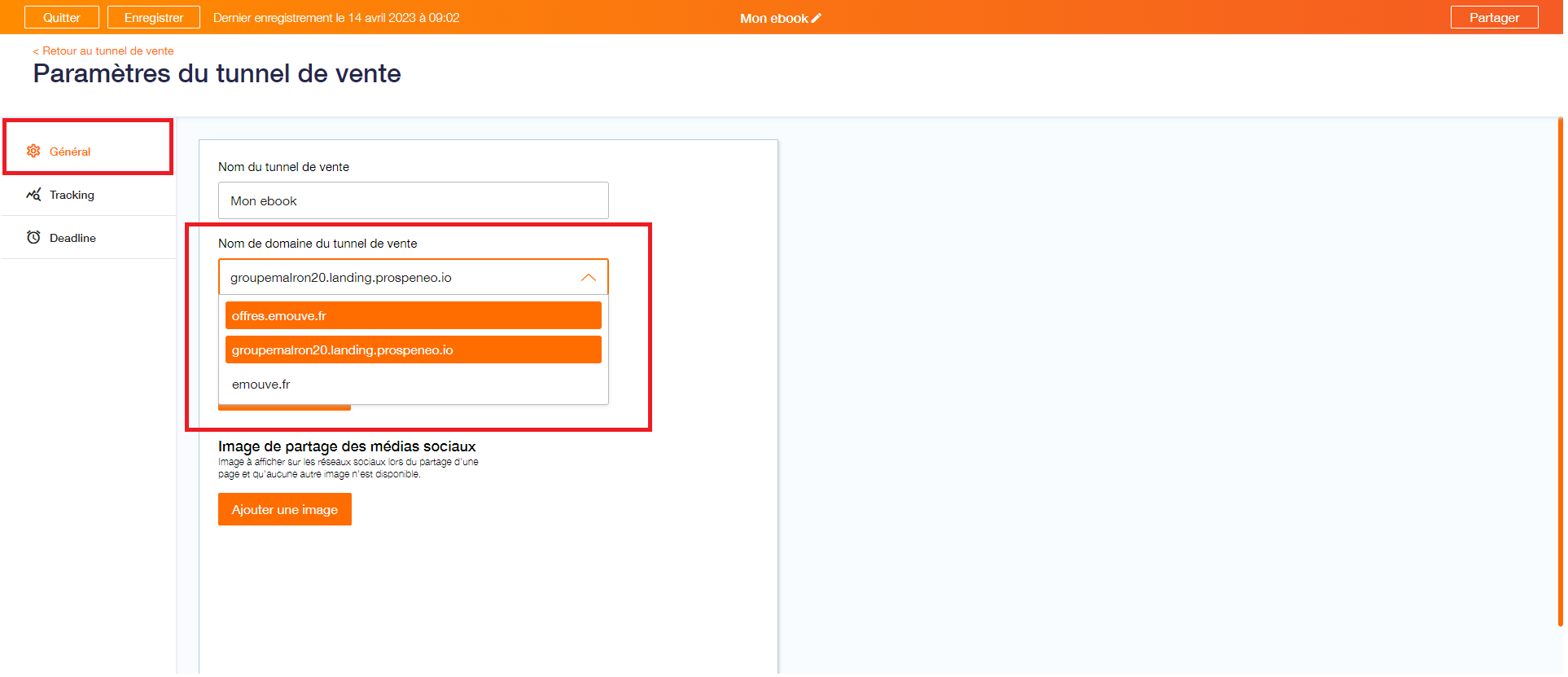1568x677 pixels.
Task: Choose groupemalron20.landing.prospeneo.io in the dropdown list
Action: (x=414, y=349)
